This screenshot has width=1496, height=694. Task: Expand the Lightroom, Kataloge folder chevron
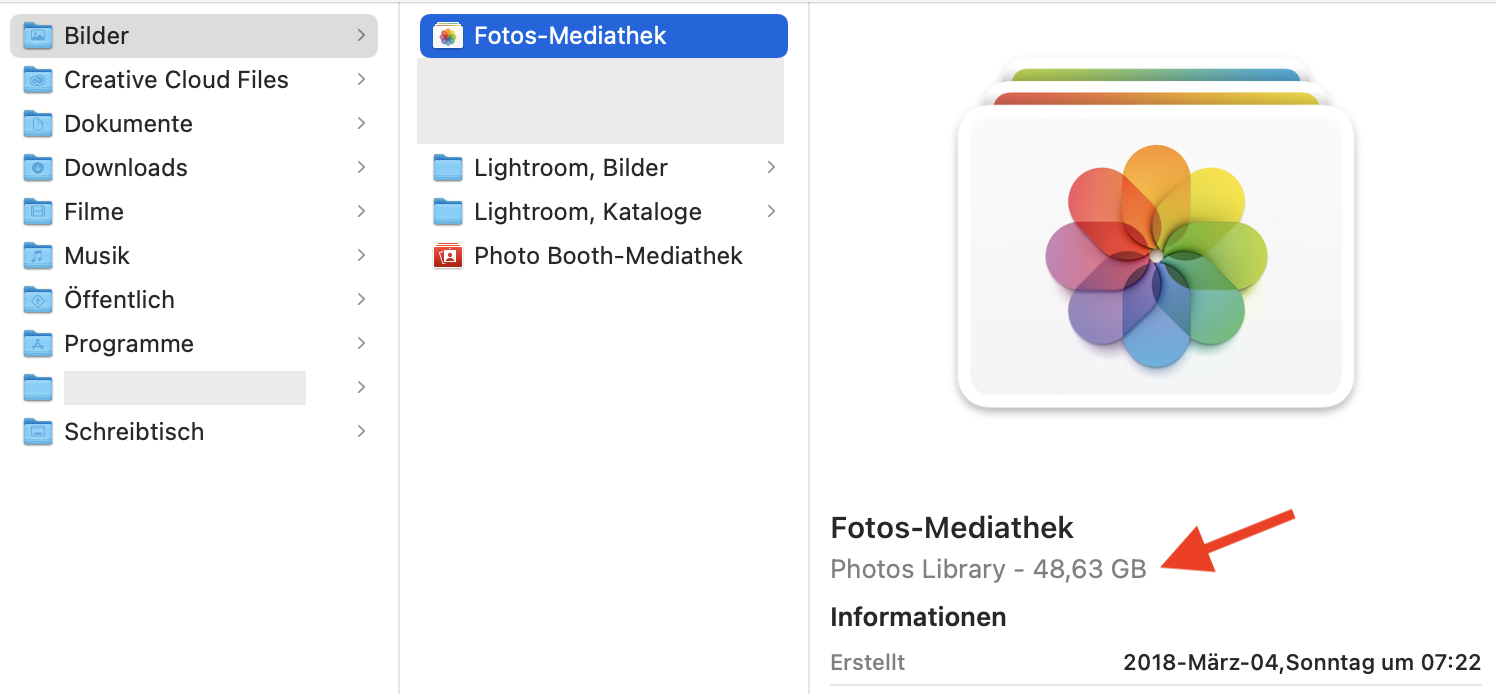coord(771,212)
